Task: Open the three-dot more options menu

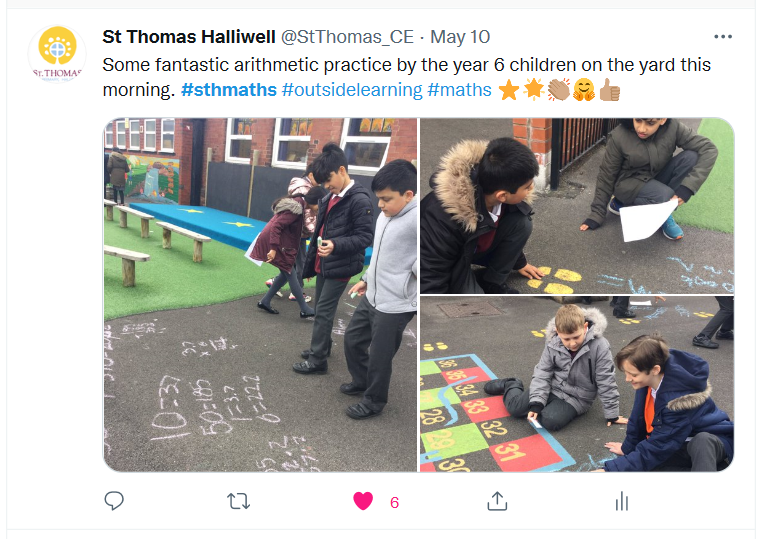Action: pos(723,37)
